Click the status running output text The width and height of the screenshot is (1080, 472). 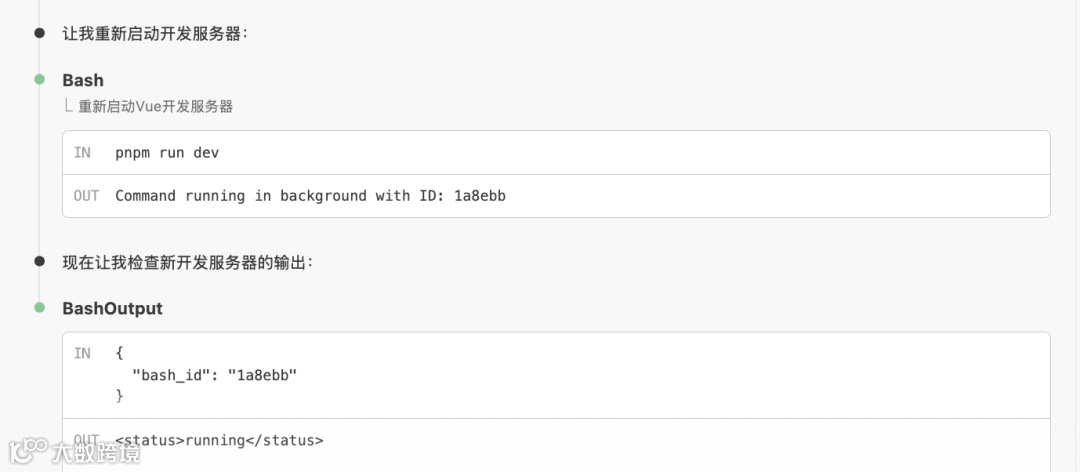(x=219, y=440)
